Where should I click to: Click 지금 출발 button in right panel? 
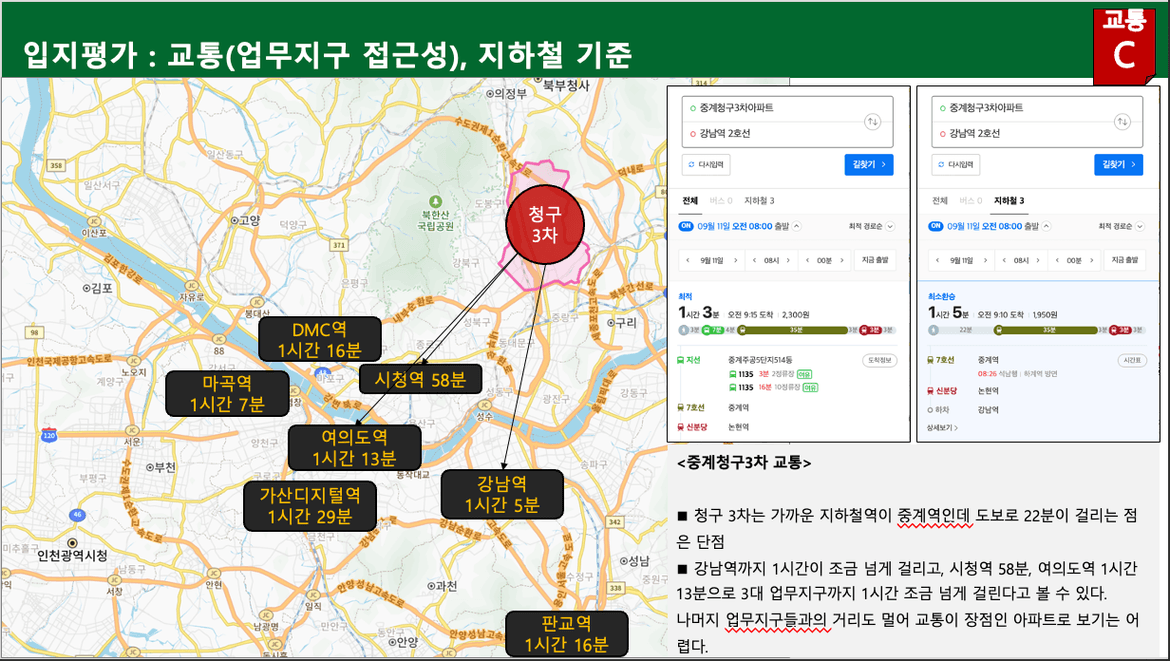click(1125, 260)
